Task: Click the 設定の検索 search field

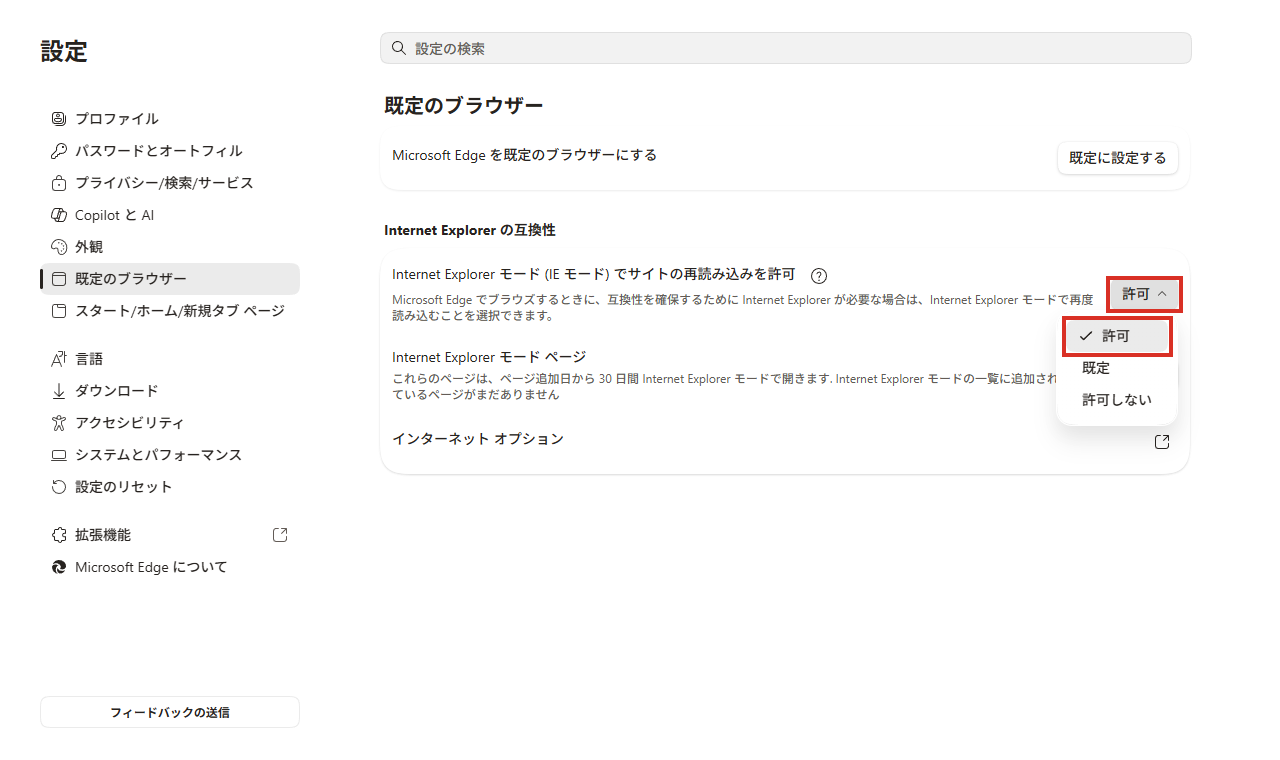Action: (786, 48)
